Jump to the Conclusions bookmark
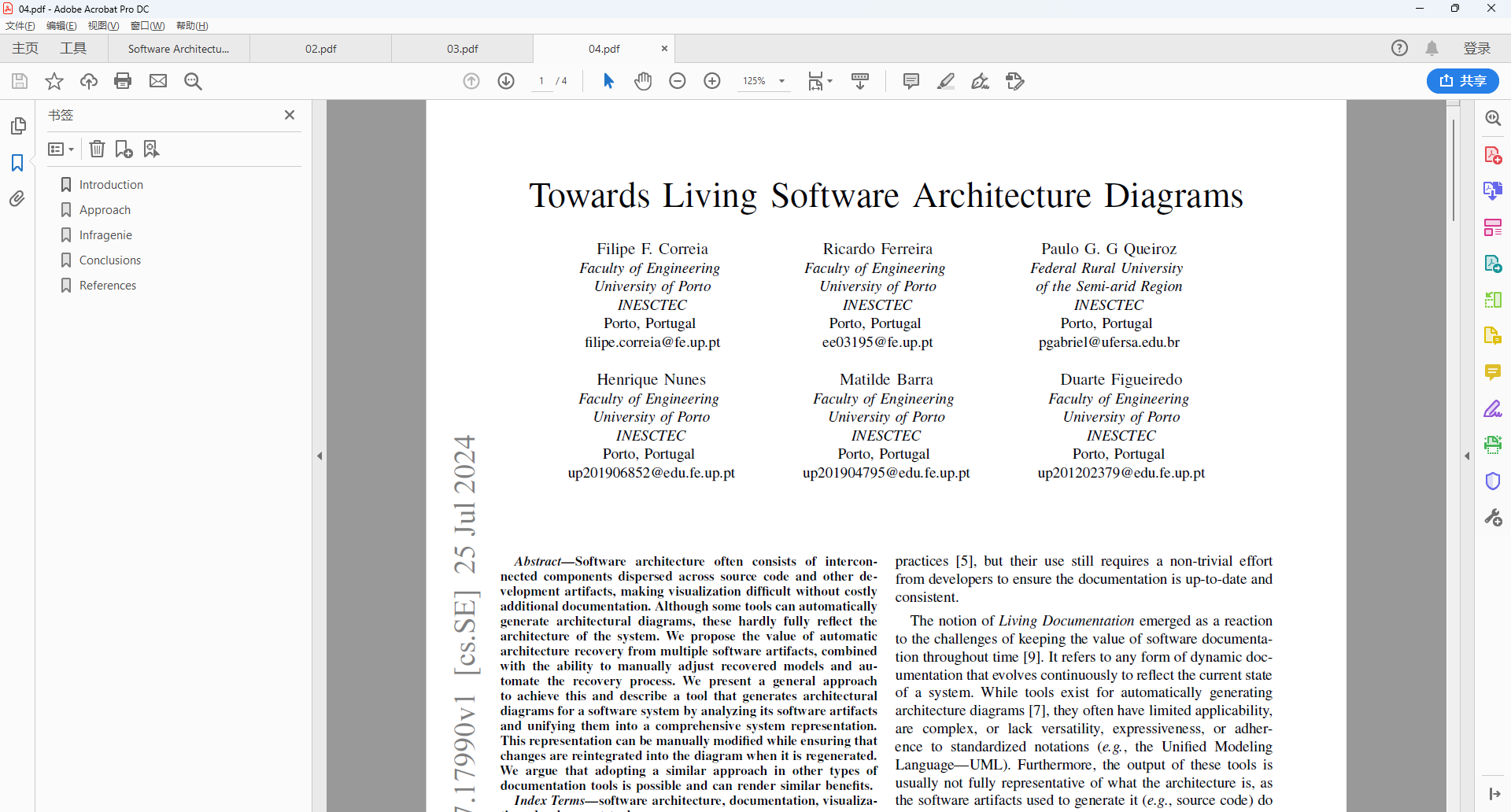Screen dimensions: 1511x812 click(110, 260)
